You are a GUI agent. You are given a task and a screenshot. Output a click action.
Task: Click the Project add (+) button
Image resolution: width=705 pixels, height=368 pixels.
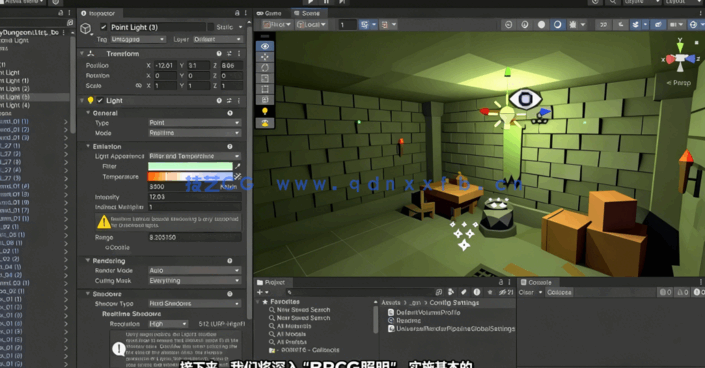pyautogui.click(x=260, y=292)
